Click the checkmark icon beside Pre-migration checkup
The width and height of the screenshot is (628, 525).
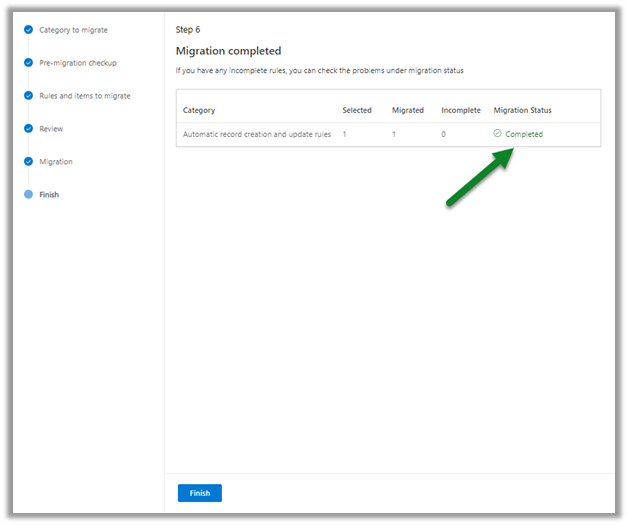pyautogui.click(x=28, y=63)
